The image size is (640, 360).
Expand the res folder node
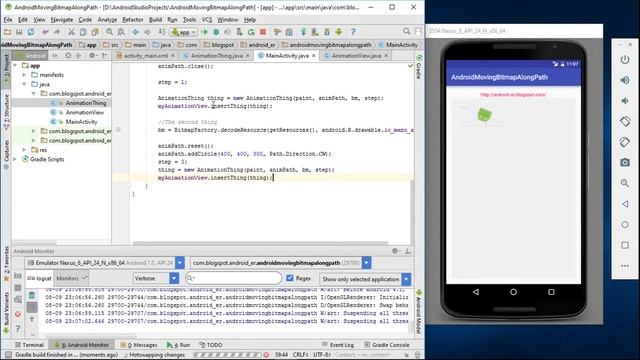pyautogui.click(x=24, y=150)
